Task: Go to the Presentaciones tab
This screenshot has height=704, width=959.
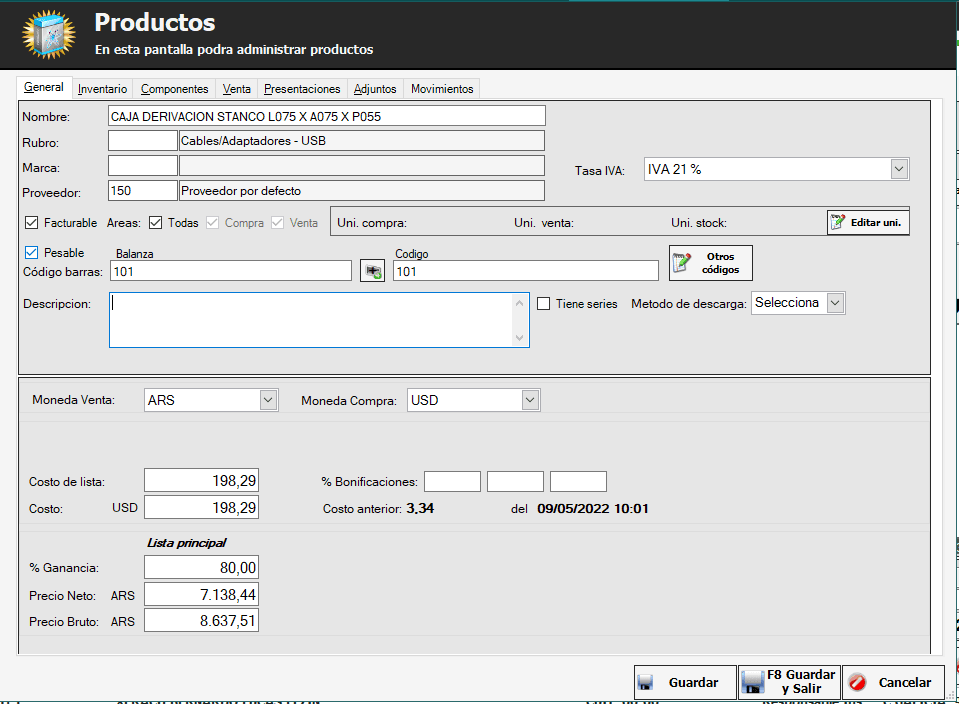Action: tap(302, 89)
